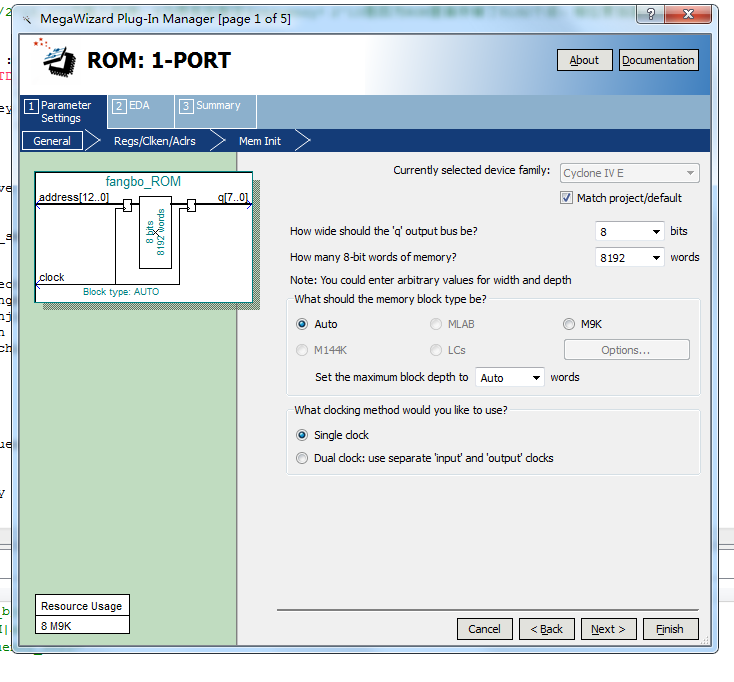The image size is (734, 682).
Task: Open the maximum block depth dropdown
Action: tap(509, 377)
